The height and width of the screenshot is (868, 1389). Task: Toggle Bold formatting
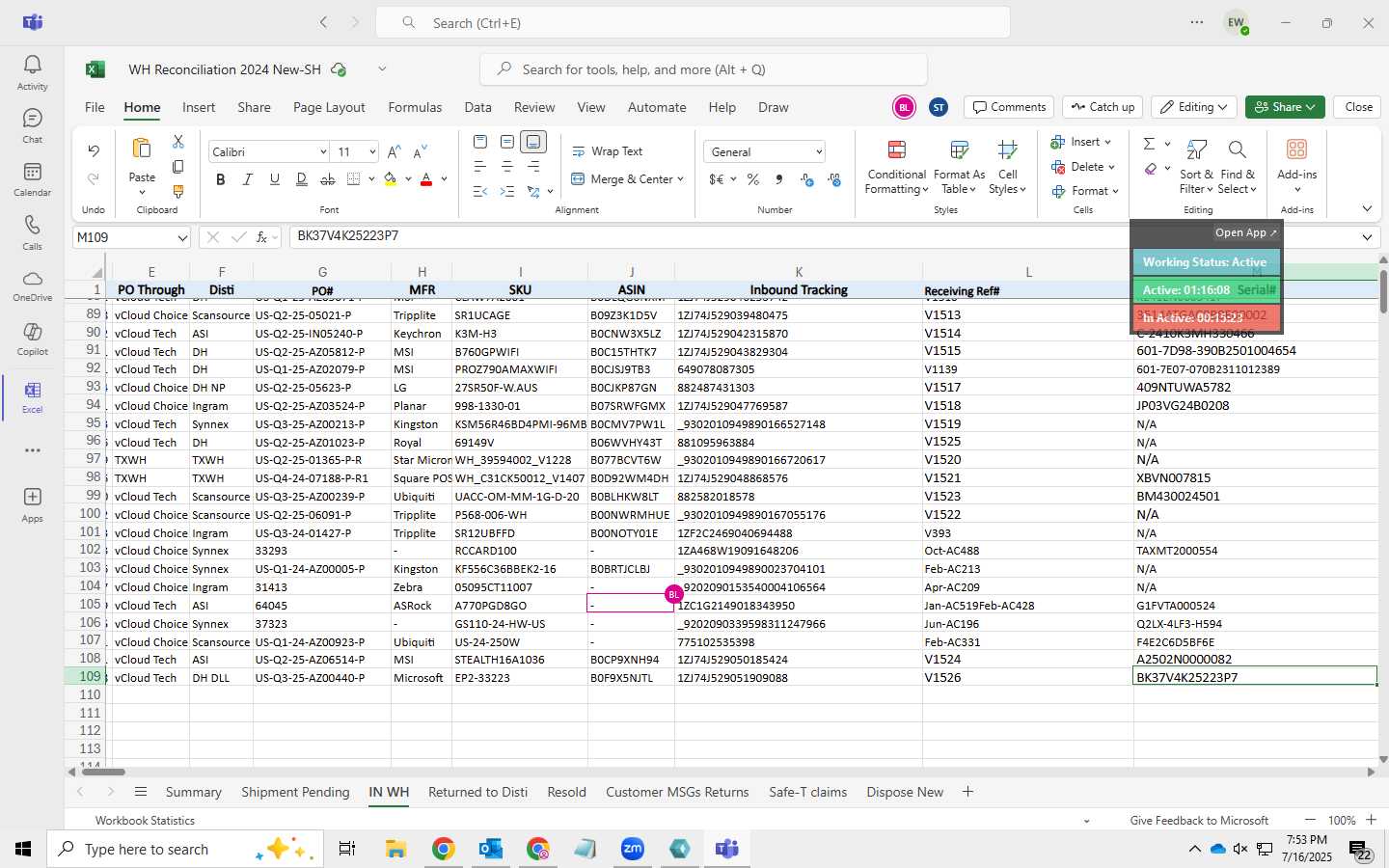[221, 179]
